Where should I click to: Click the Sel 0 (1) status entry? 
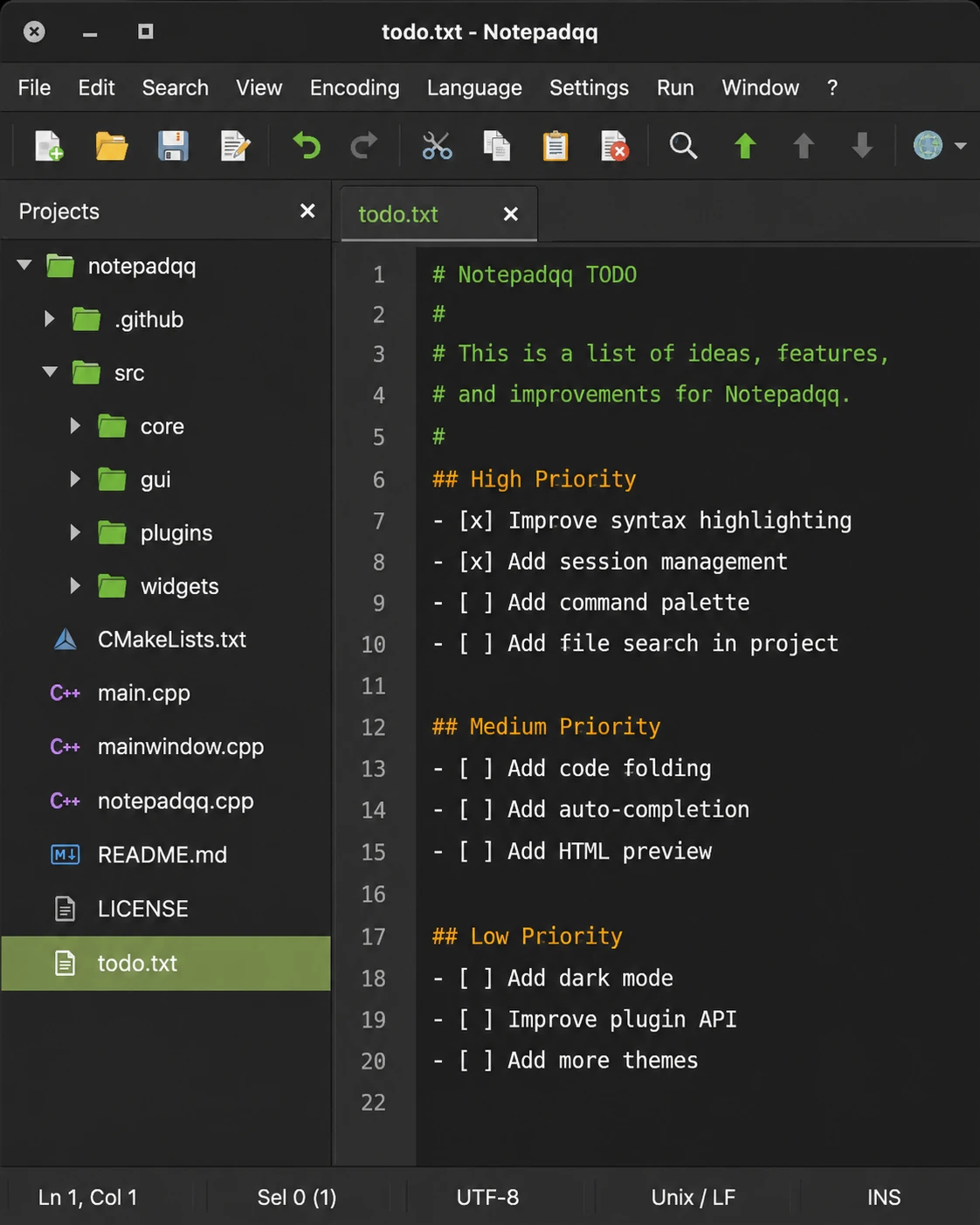[x=297, y=1197]
